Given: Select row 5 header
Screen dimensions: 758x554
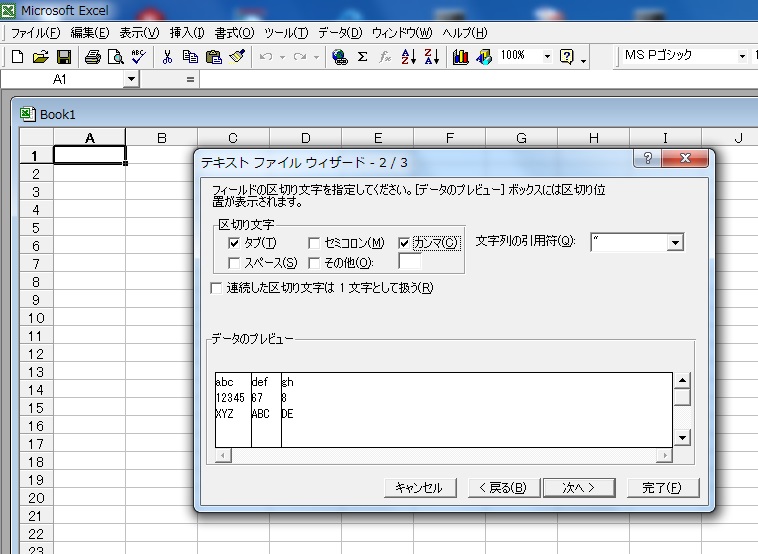Looking at the screenshot, I should pyautogui.click(x=36, y=228).
